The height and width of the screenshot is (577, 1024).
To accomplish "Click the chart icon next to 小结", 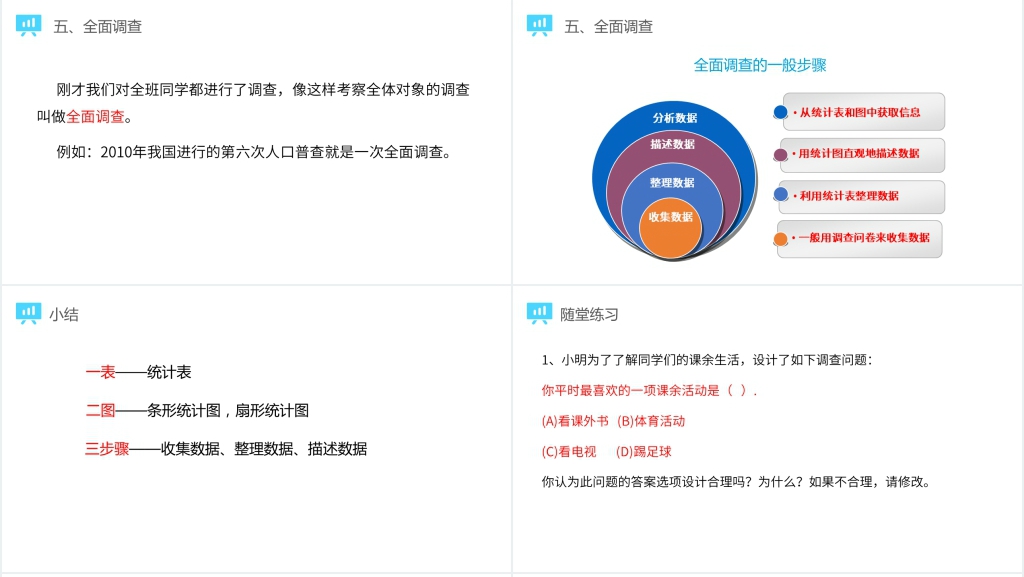I will 28,314.
